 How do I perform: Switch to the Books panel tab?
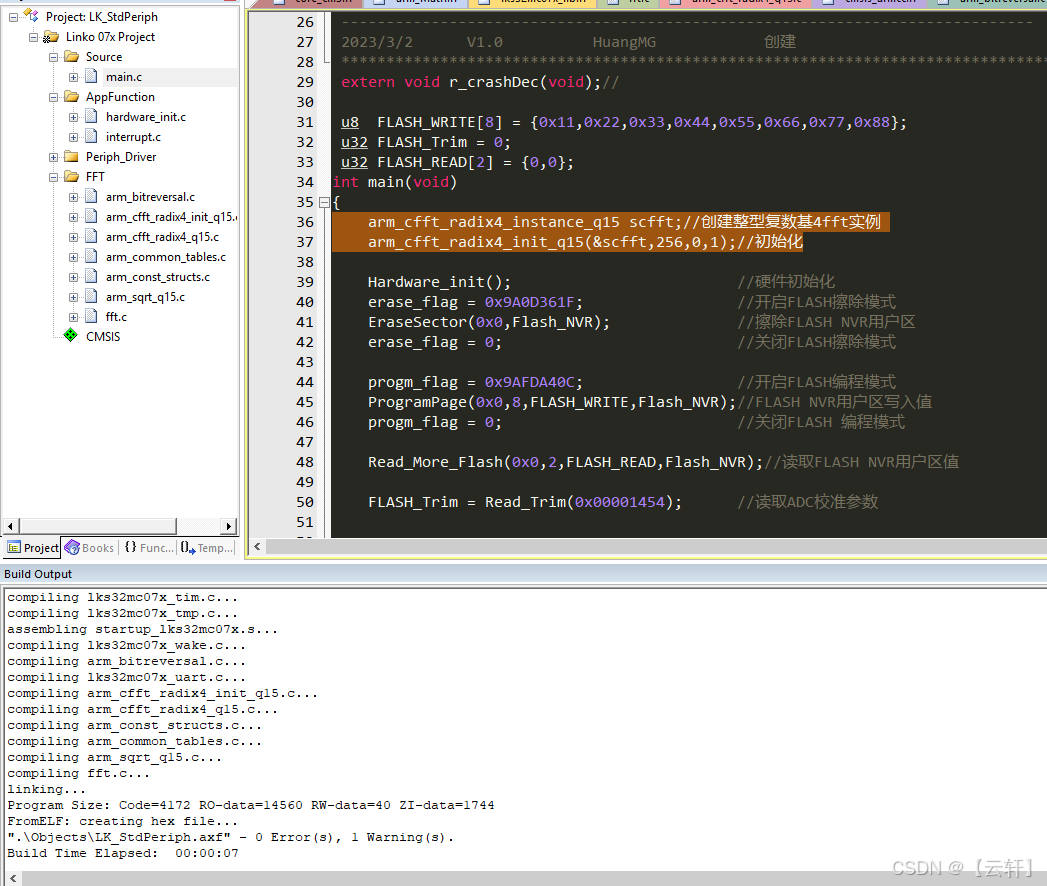pyautogui.click(x=89, y=547)
